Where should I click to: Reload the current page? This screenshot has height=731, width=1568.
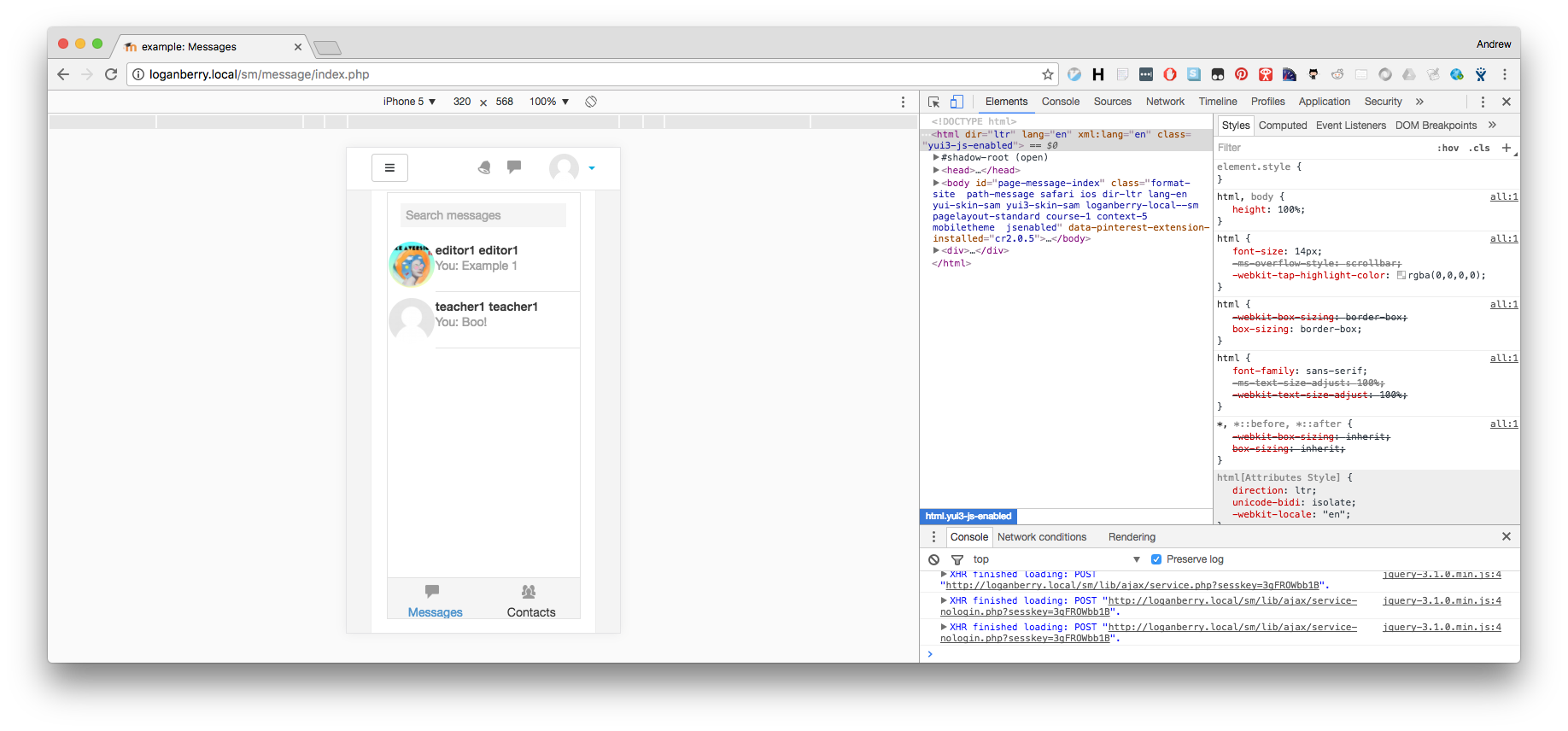[111, 74]
